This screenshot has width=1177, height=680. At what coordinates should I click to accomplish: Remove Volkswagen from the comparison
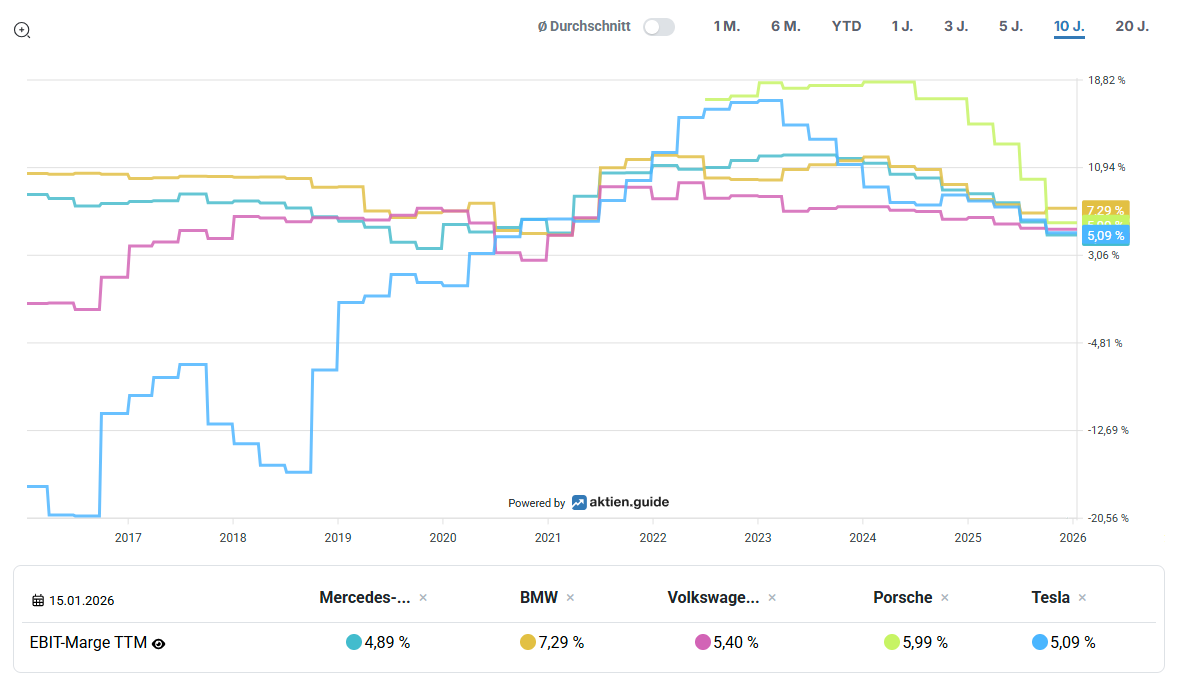tap(772, 597)
